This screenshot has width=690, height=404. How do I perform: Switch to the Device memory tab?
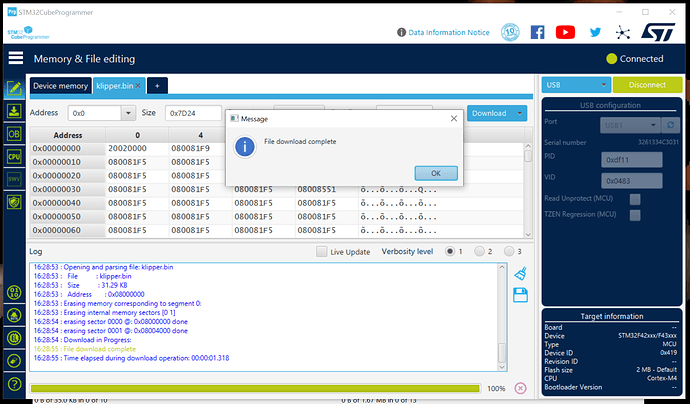(x=60, y=86)
